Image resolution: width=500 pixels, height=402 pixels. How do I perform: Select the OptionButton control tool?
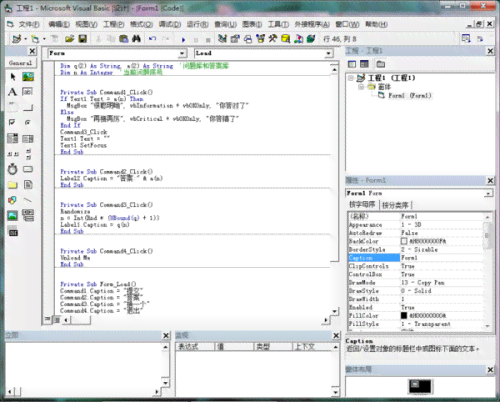[28, 123]
